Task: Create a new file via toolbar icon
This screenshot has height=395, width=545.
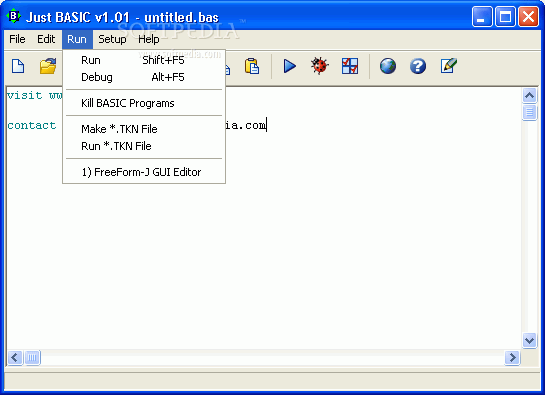Action: pos(18,66)
